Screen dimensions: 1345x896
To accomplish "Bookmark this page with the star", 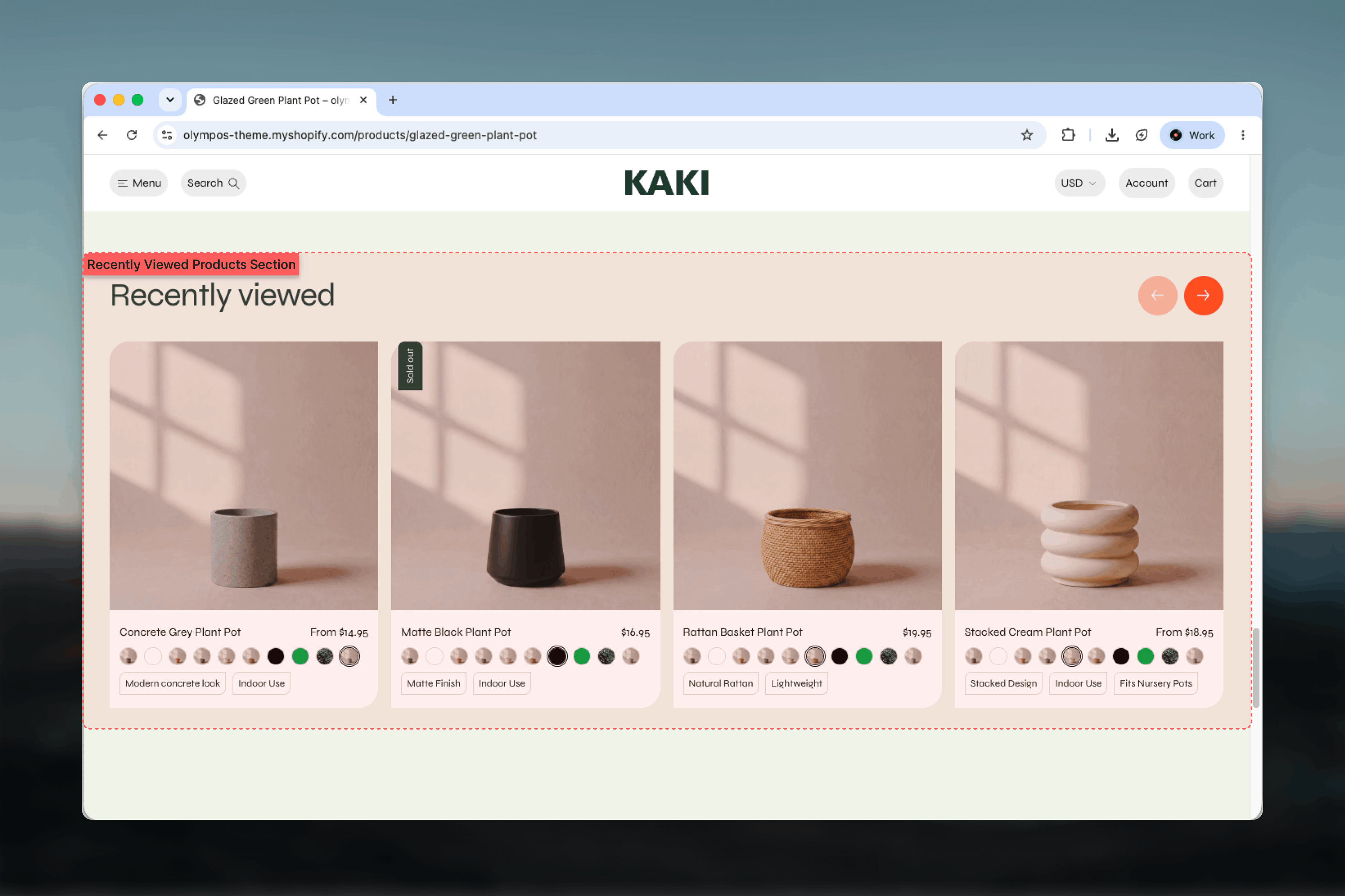I will click(1027, 135).
